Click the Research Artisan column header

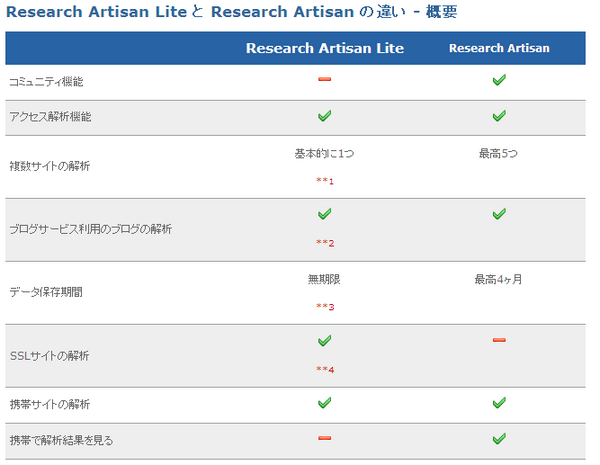[x=499, y=48]
